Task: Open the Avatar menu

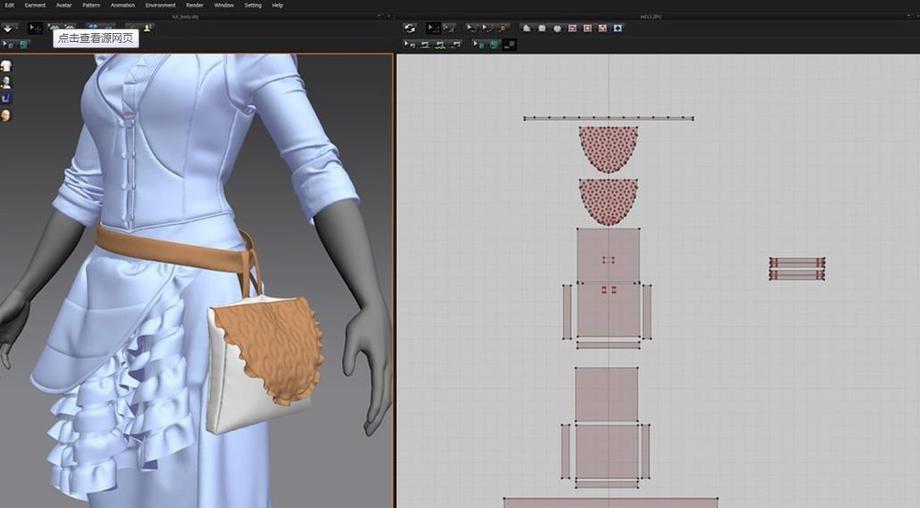Action: 63,5
